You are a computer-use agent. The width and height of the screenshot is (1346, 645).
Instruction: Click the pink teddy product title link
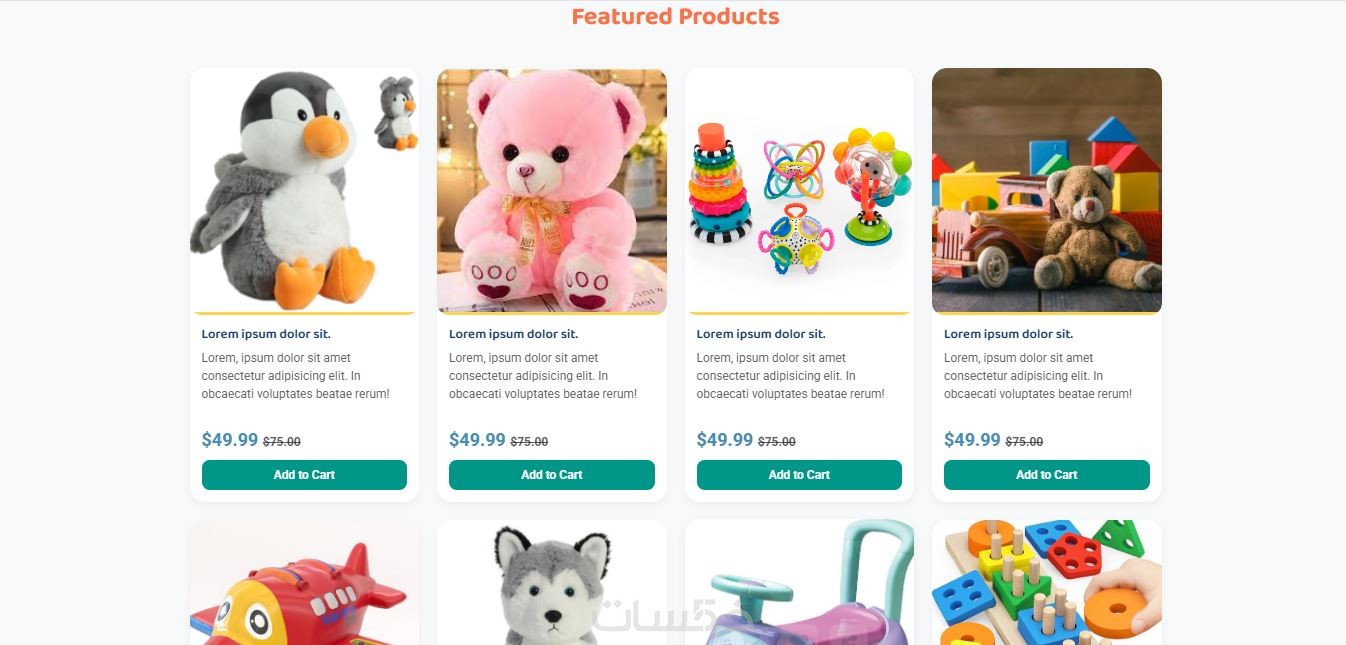(x=513, y=334)
